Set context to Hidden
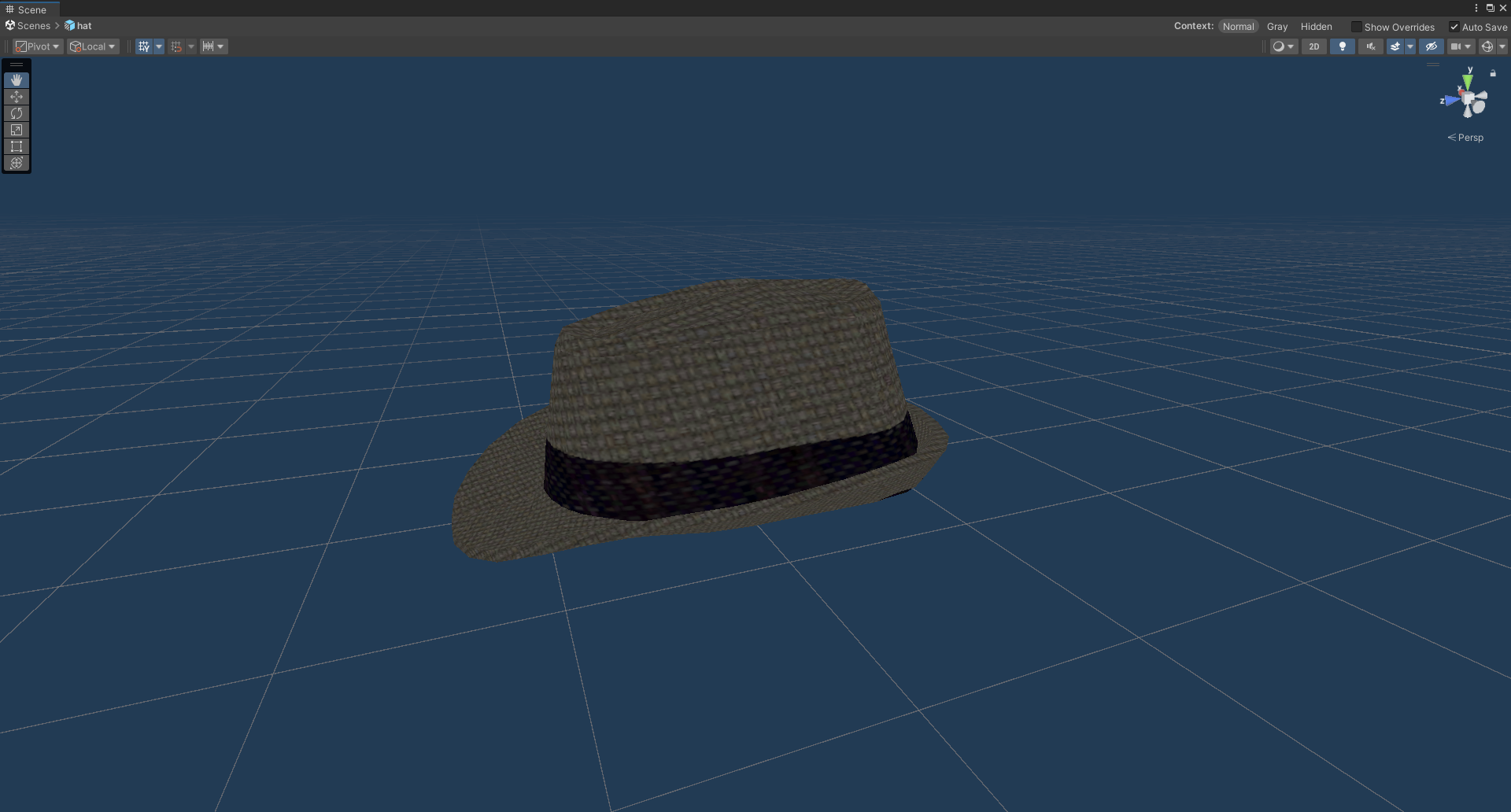Viewport: 1511px width, 812px height. tap(1317, 27)
